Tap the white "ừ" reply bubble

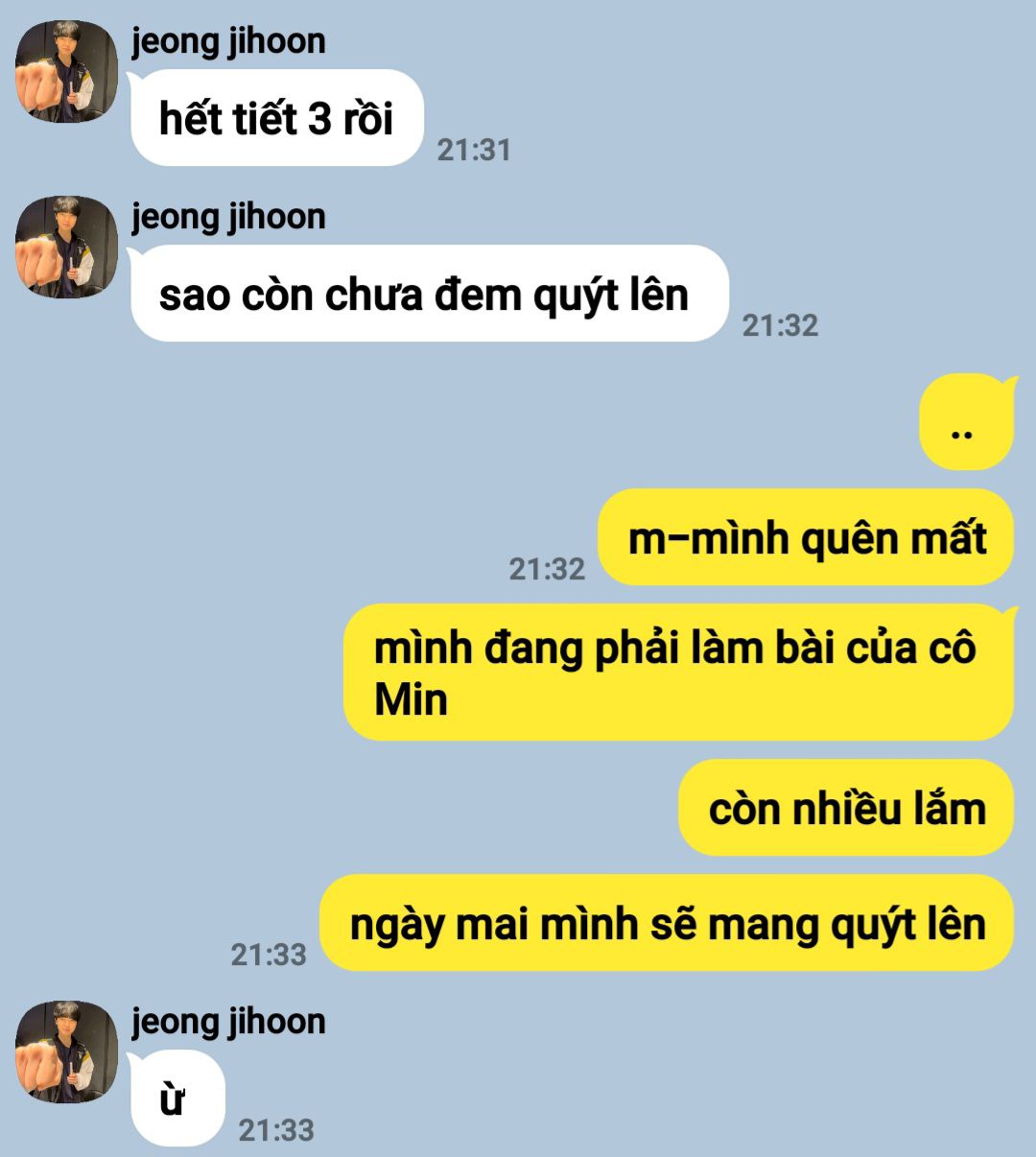tap(177, 1098)
